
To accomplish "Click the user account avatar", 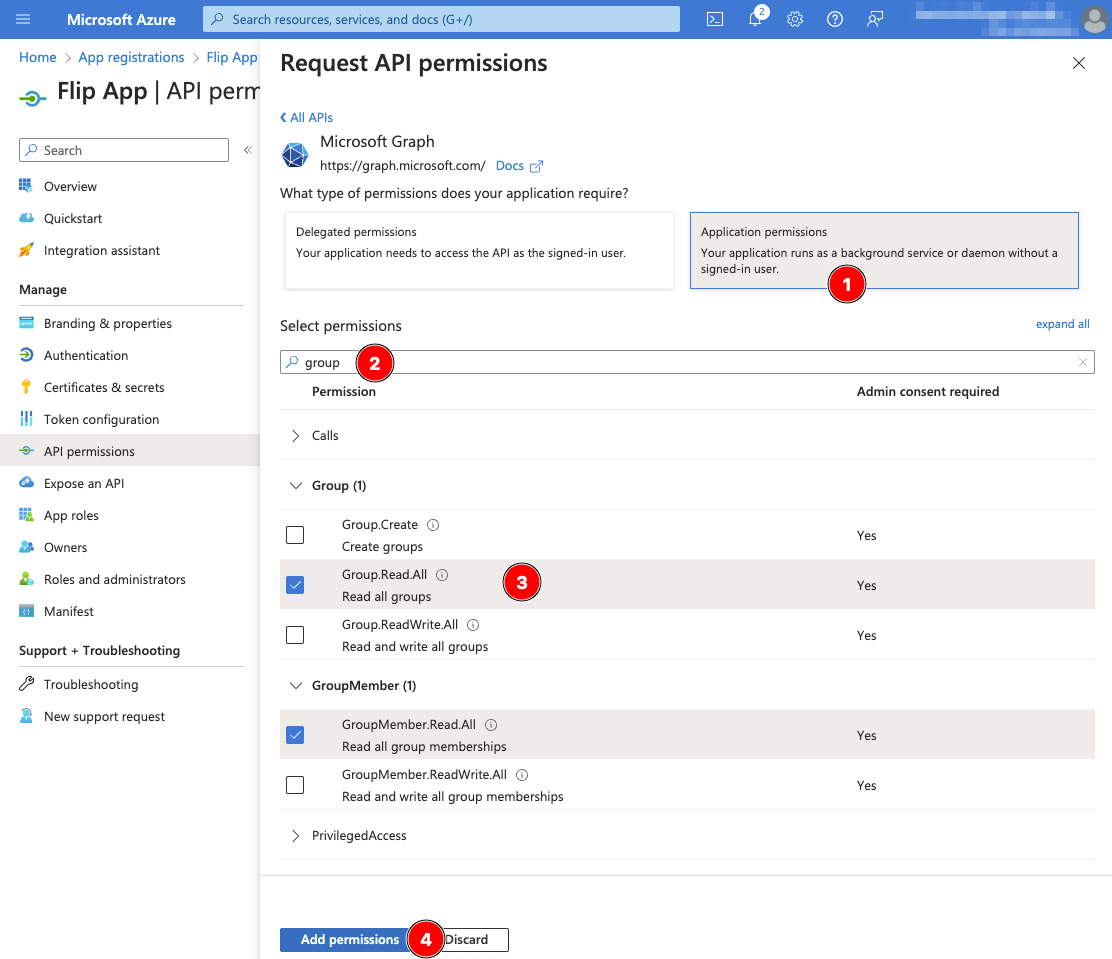I will point(1096,20).
